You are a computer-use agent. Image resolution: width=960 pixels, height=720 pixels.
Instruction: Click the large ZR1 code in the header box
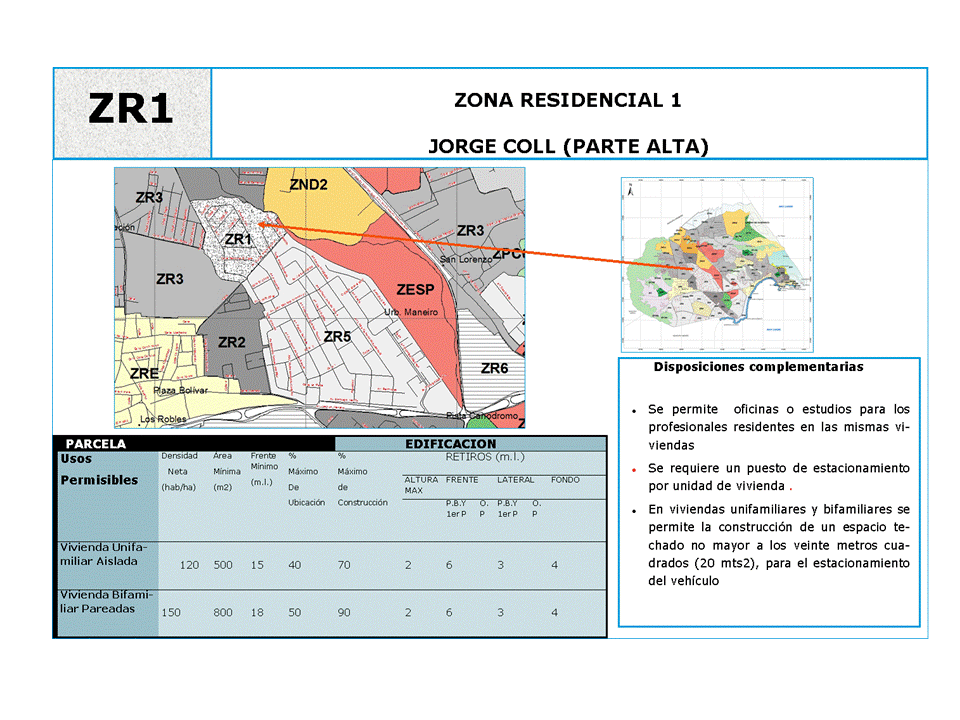click(x=130, y=109)
